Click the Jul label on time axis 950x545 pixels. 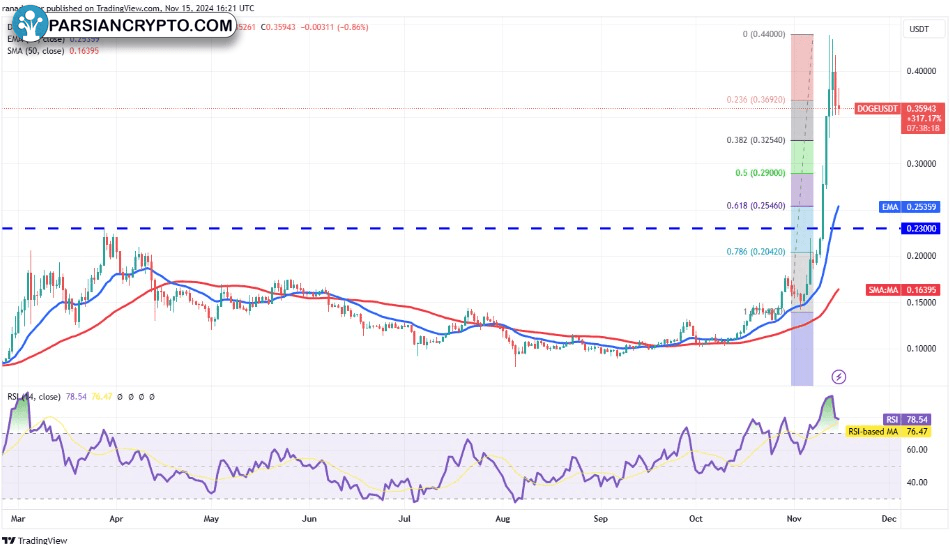(404, 518)
